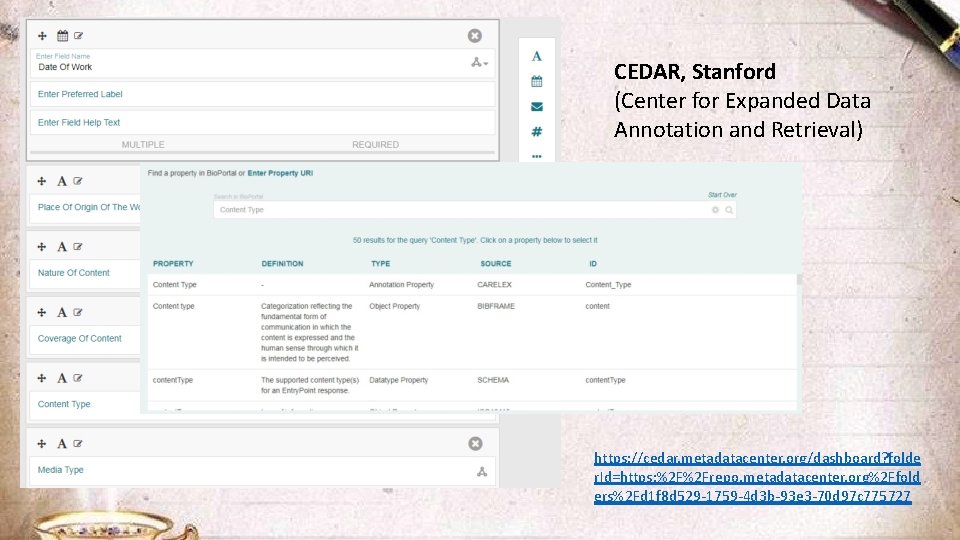Viewport: 960px width, 540px height.
Task: Remove the Media Type field
Action: (475, 443)
